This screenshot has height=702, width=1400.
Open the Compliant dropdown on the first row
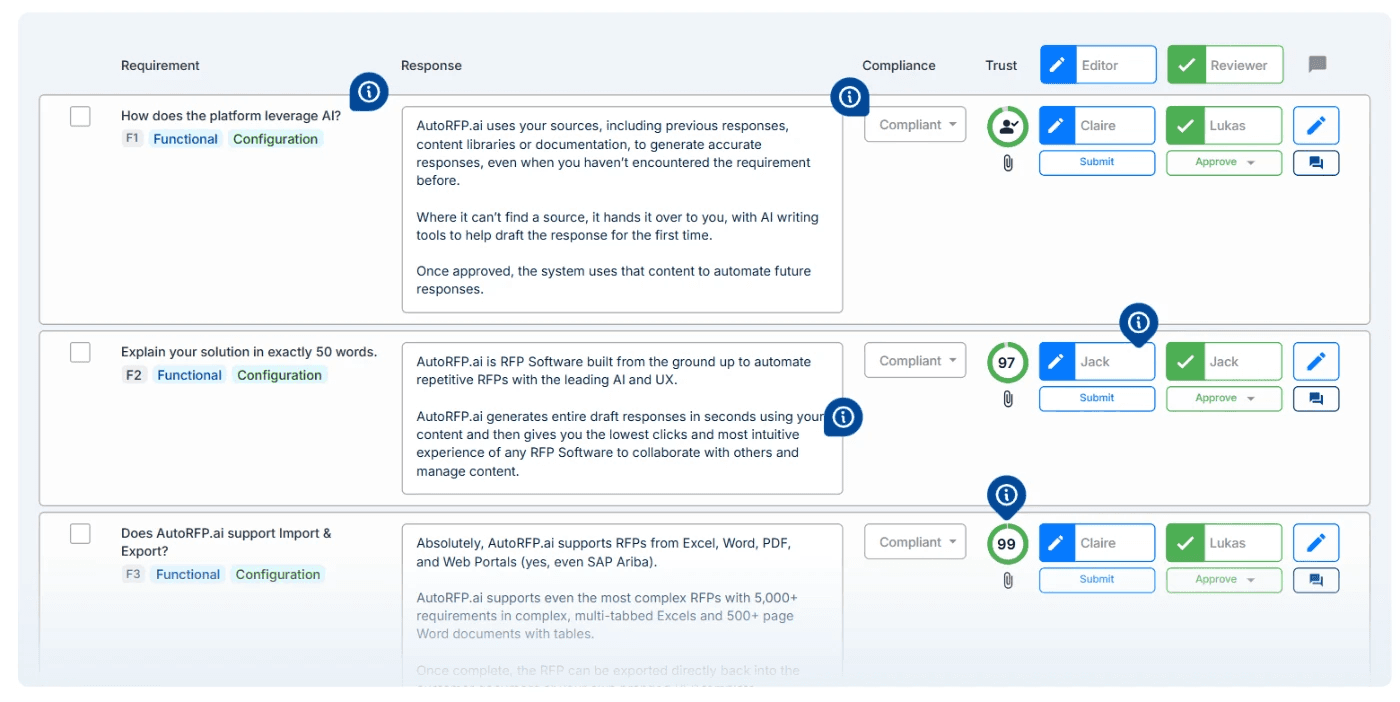tap(914, 124)
